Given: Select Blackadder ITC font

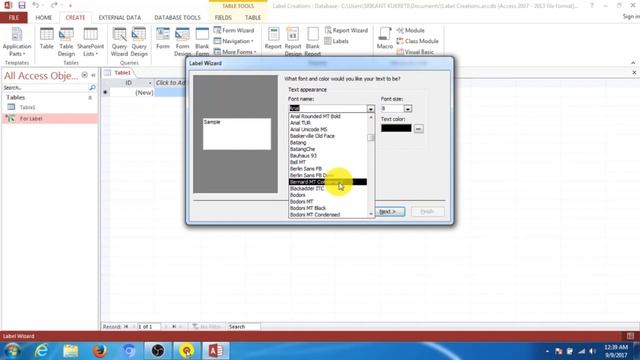Looking at the screenshot, I should point(328,189).
